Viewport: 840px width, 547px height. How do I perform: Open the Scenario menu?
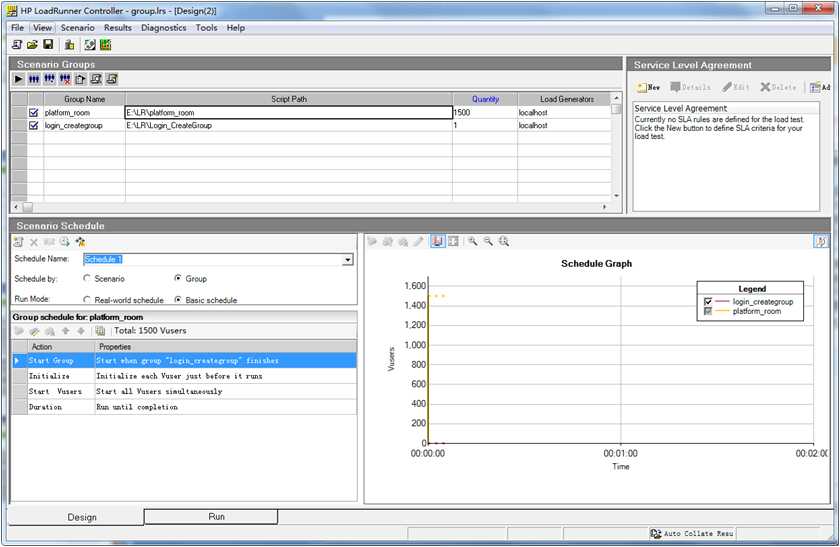pyautogui.click(x=78, y=28)
